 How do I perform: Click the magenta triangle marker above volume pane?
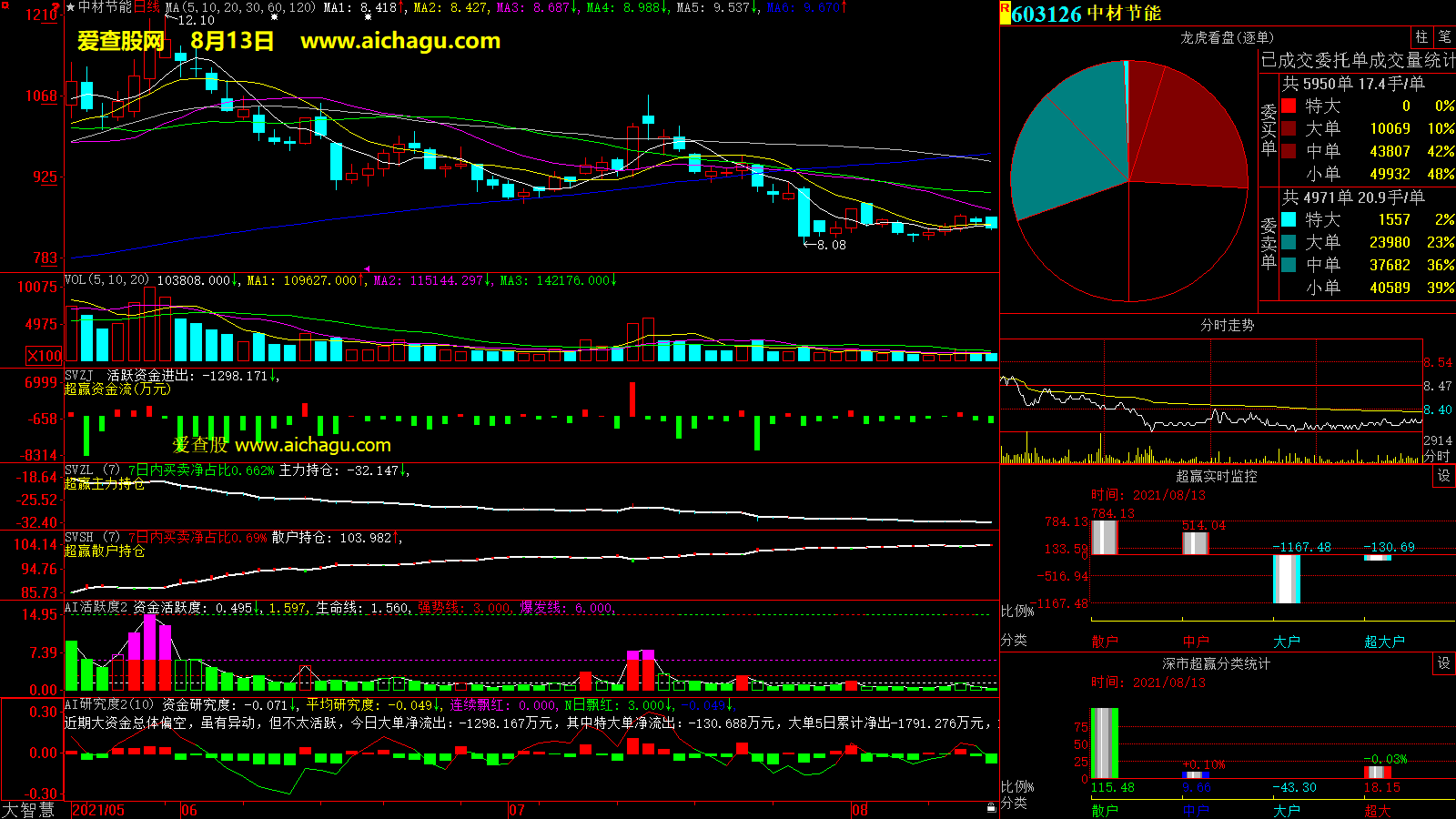click(x=366, y=269)
